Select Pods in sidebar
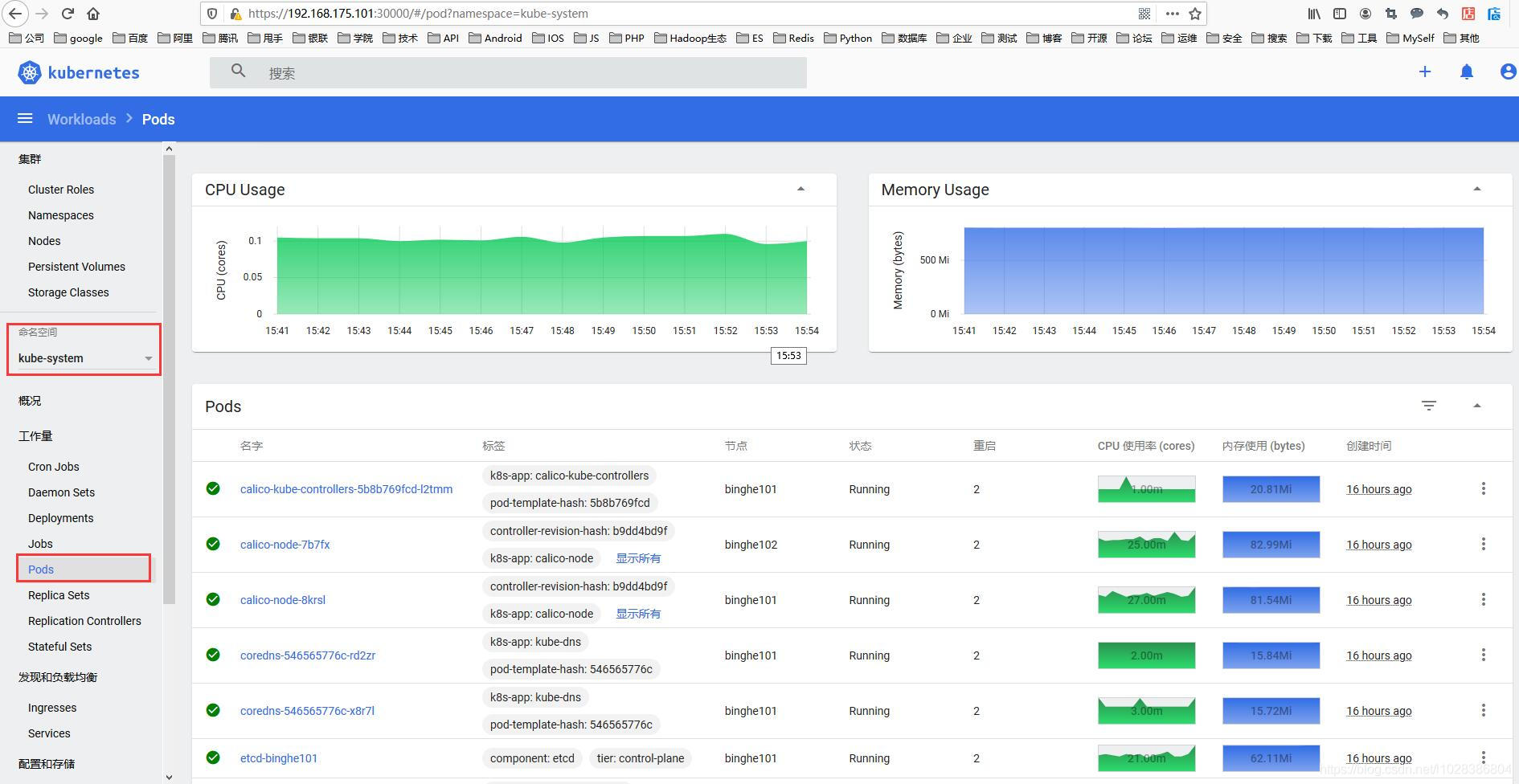Viewport: 1519px width, 784px height. 41,570
